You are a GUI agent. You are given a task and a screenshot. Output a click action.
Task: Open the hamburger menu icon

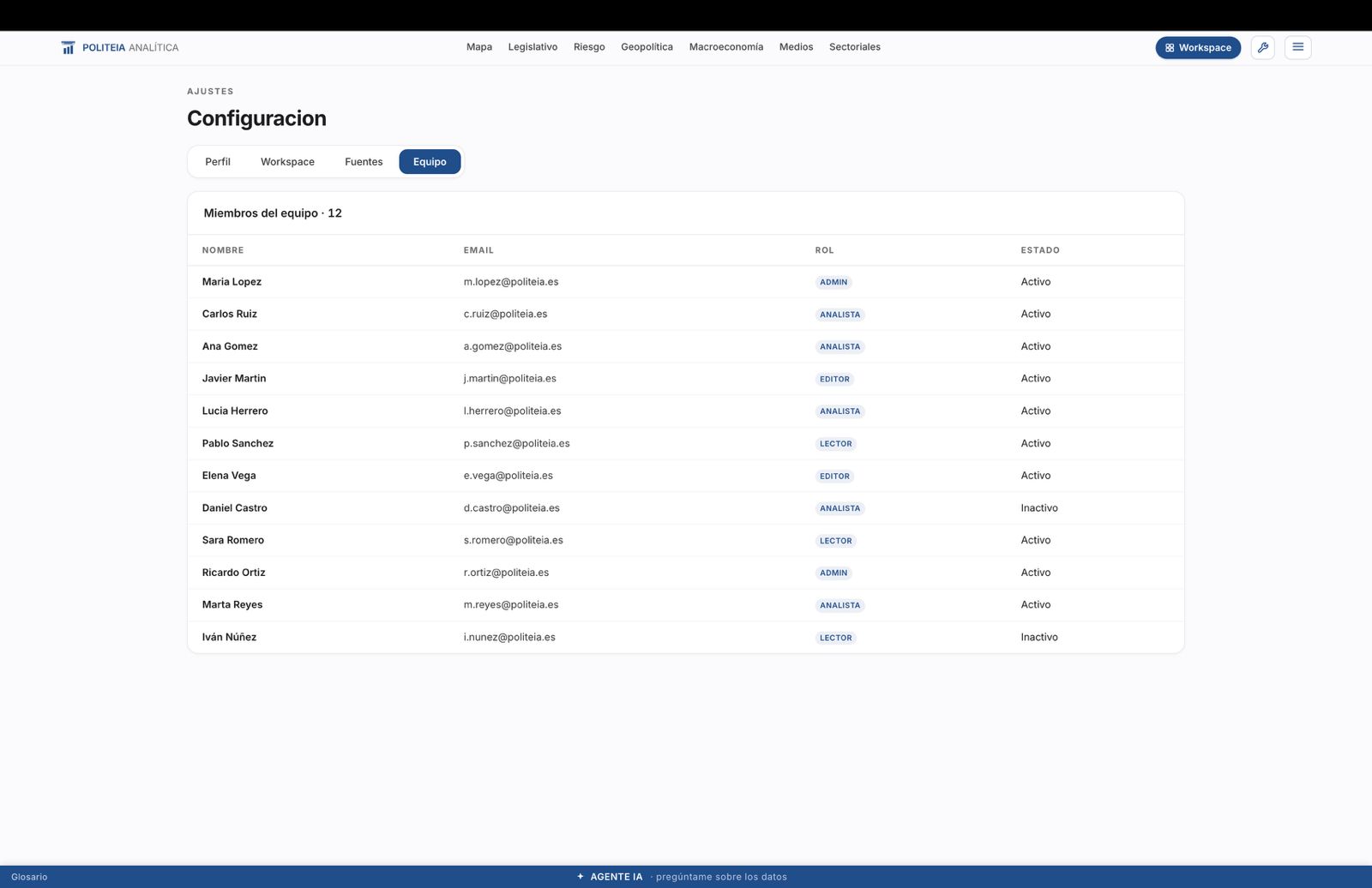click(1298, 47)
